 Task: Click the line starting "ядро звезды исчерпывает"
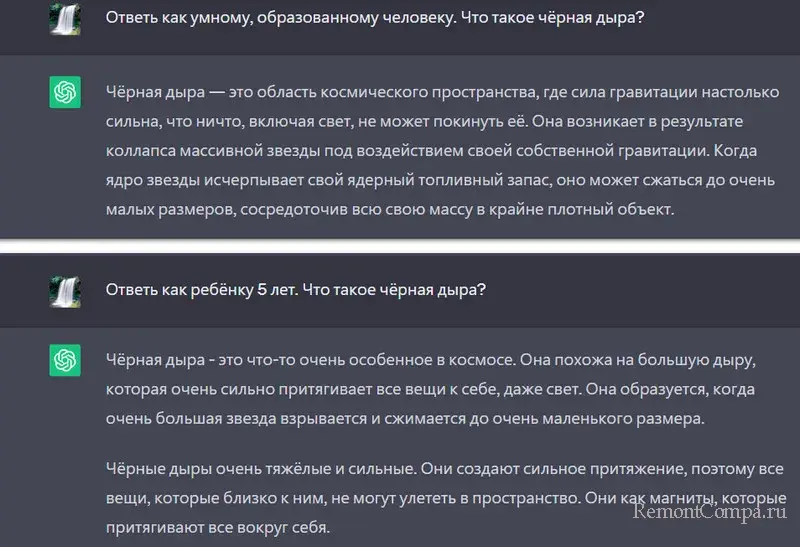pos(440,182)
